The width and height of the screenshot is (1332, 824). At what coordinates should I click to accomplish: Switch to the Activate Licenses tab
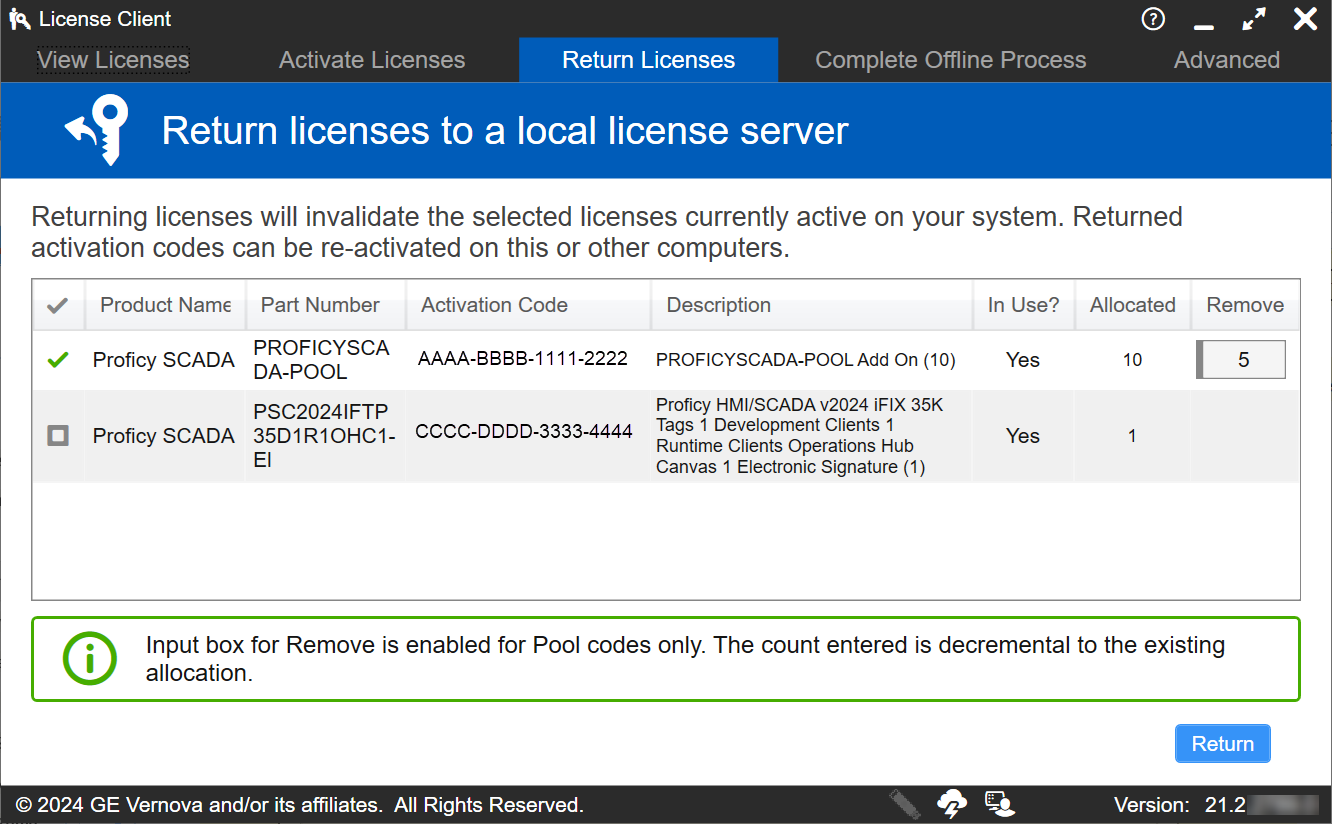[x=372, y=60]
